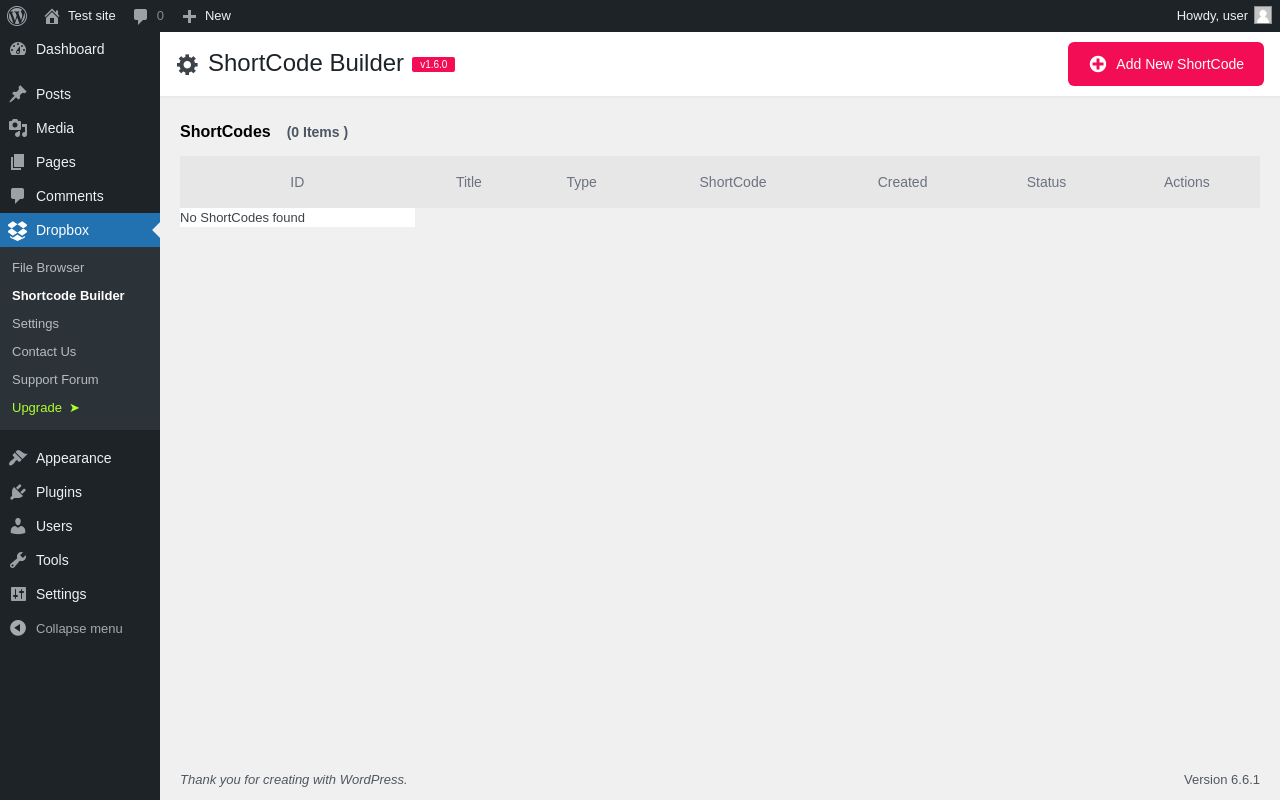Image resolution: width=1280 pixels, height=800 pixels.
Task: Click the Title column header
Action: pos(469,182)
